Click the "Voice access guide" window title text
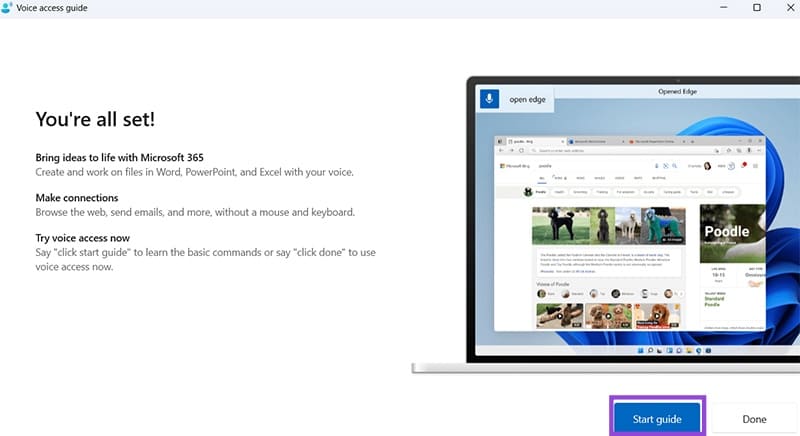Image resolution: width=800 pixels, height=436 pixels. (x=52, y=8)
